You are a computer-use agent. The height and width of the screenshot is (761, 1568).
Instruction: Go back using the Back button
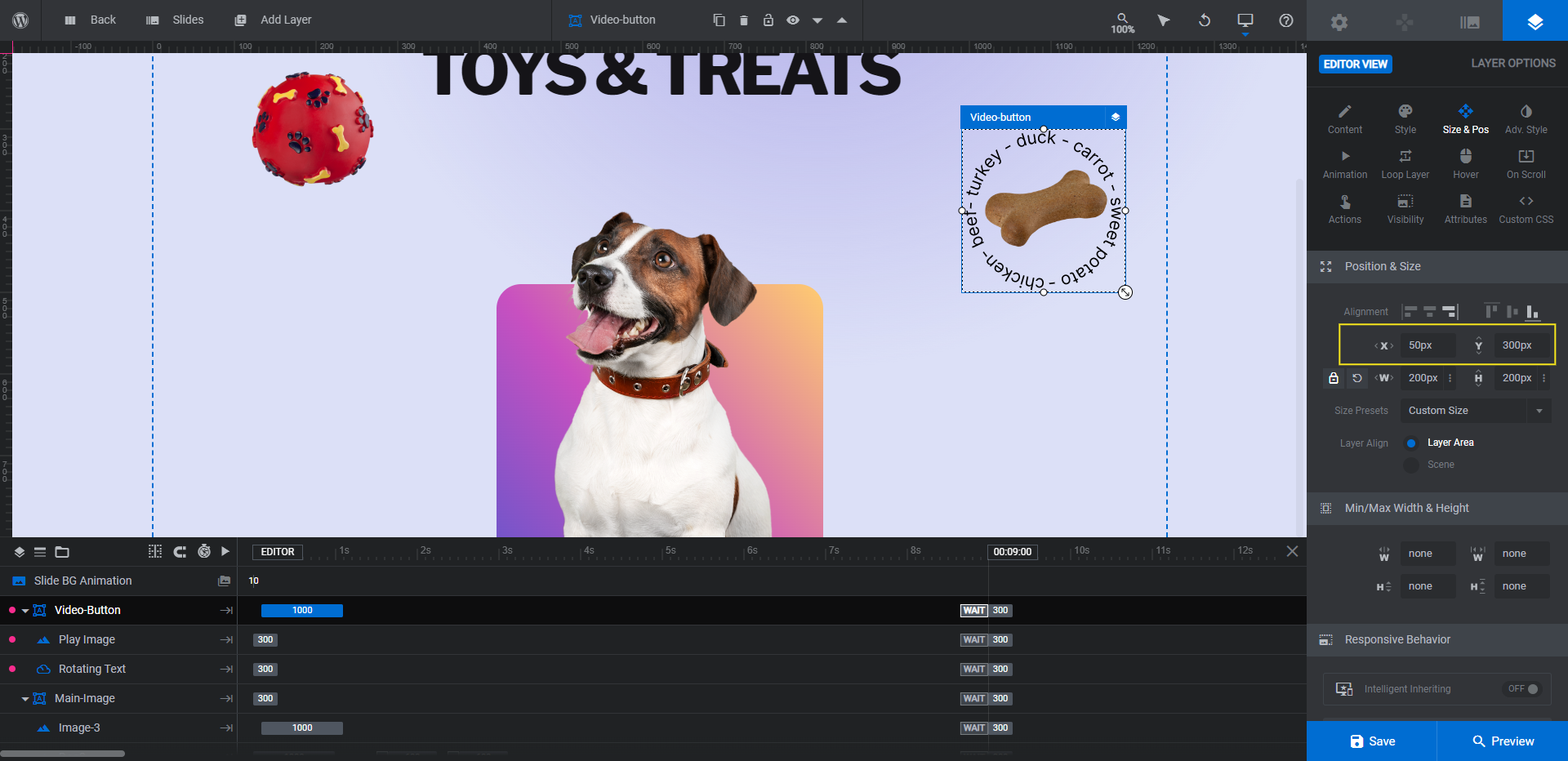pyautogui.click(x=90, y=20)
